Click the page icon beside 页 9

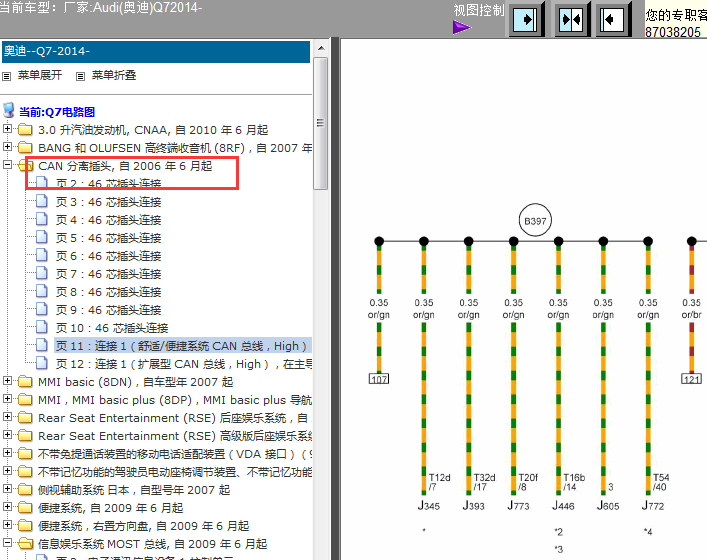(x=41, y=309)
